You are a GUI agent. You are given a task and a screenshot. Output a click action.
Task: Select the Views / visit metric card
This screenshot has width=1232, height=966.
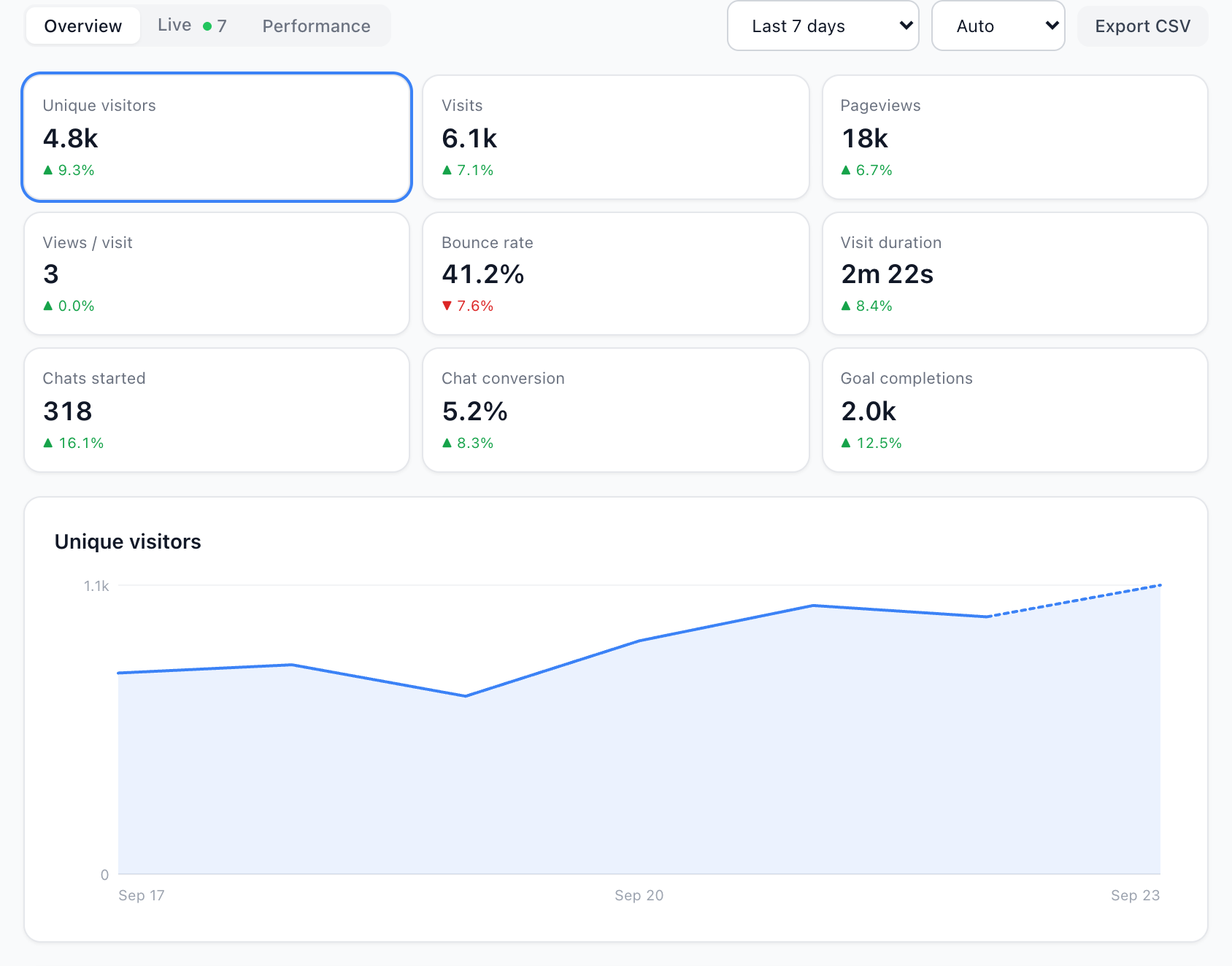point(217,274)
